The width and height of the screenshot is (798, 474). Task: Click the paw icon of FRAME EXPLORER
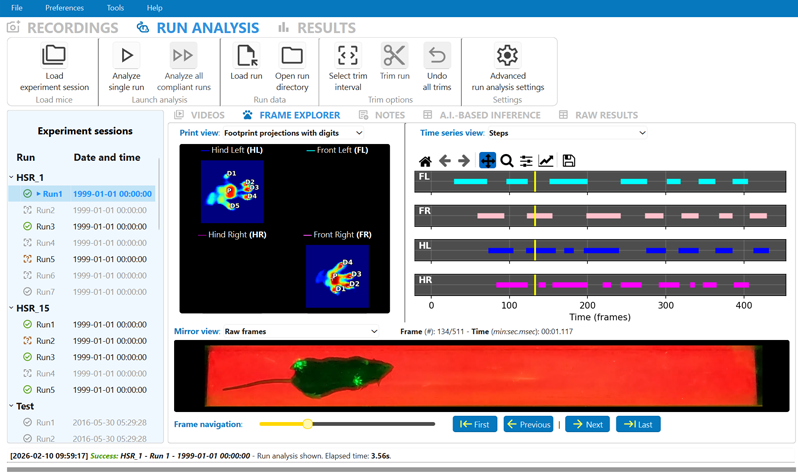(247, 115)
